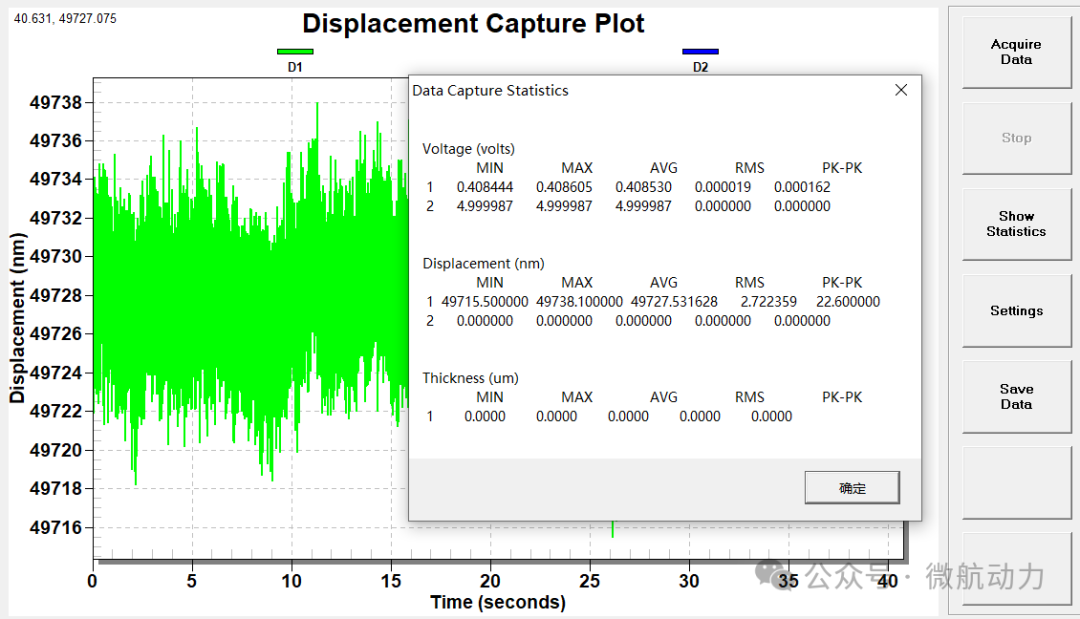Viewport: 1080px width, 619px height.
Task: Select voltage RMS value 0.000019
Action: (723, 187)
